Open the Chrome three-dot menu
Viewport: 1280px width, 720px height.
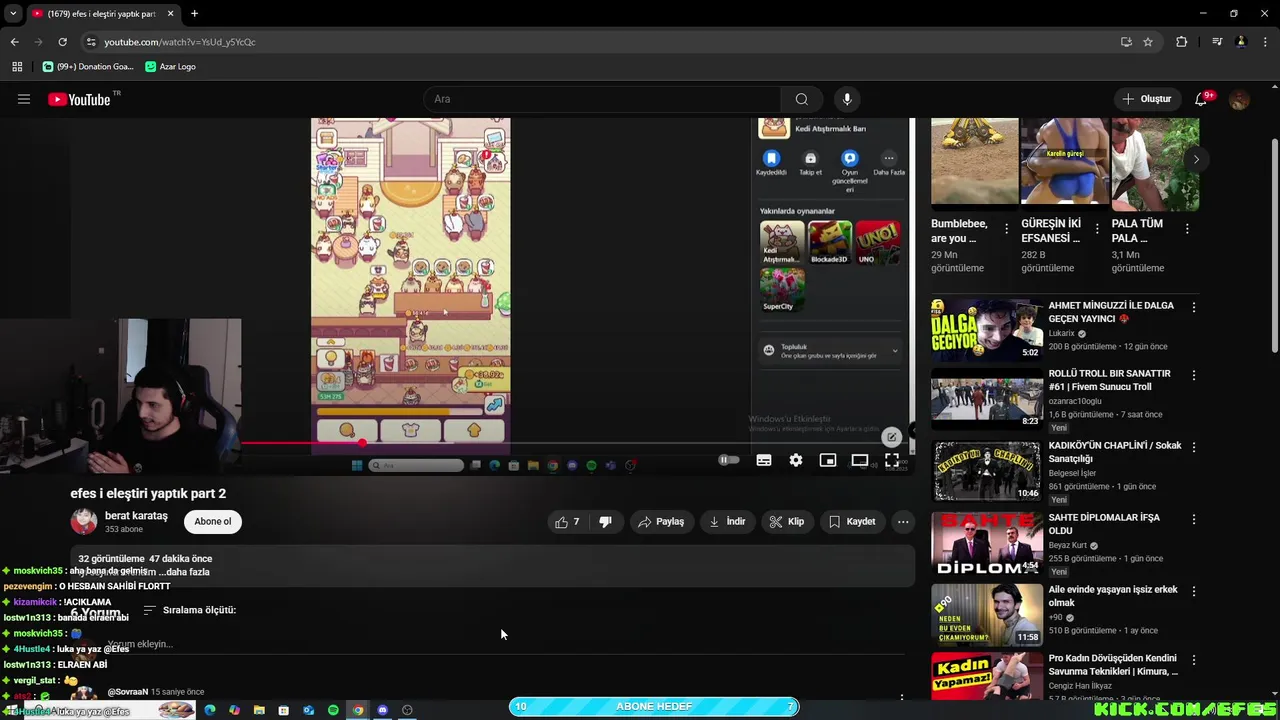point(1264,42)
